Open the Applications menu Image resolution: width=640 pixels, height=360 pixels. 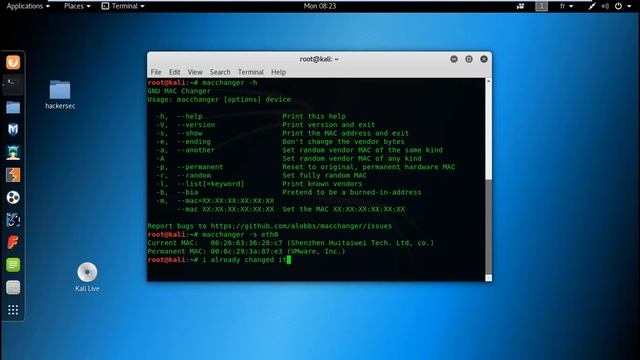[x=28, y=6]
